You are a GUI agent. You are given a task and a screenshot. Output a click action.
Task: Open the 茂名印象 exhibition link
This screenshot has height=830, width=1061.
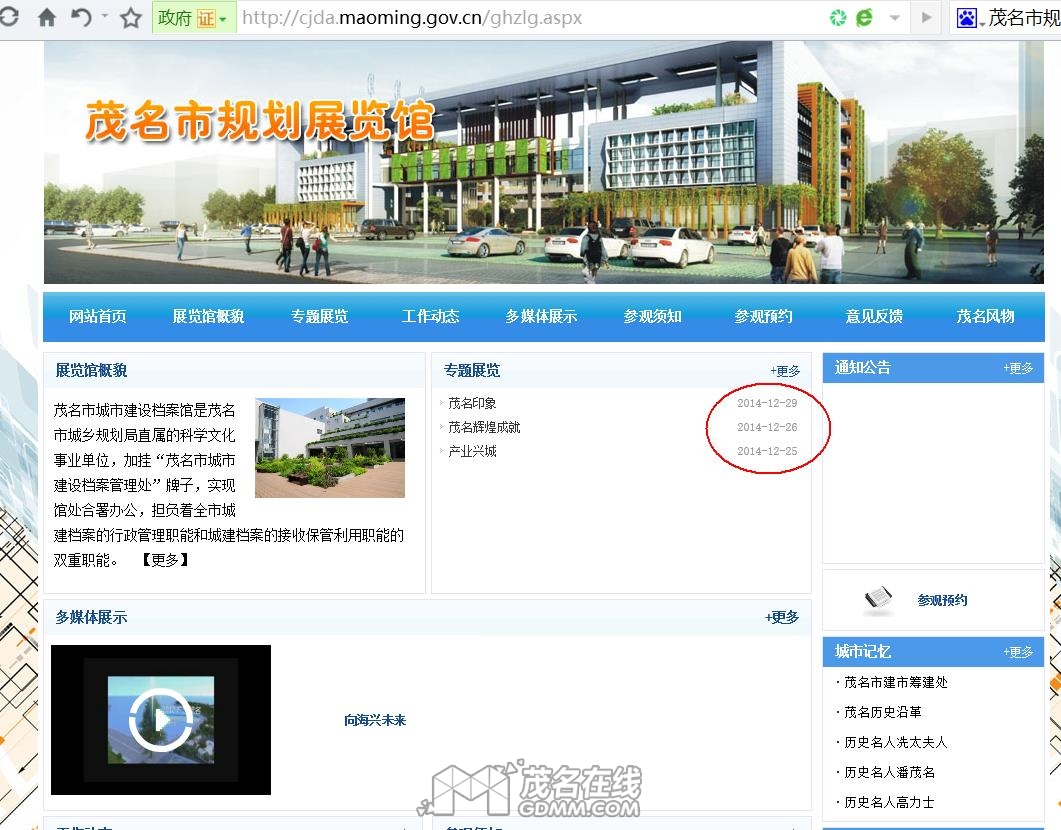tap(472, 403)
